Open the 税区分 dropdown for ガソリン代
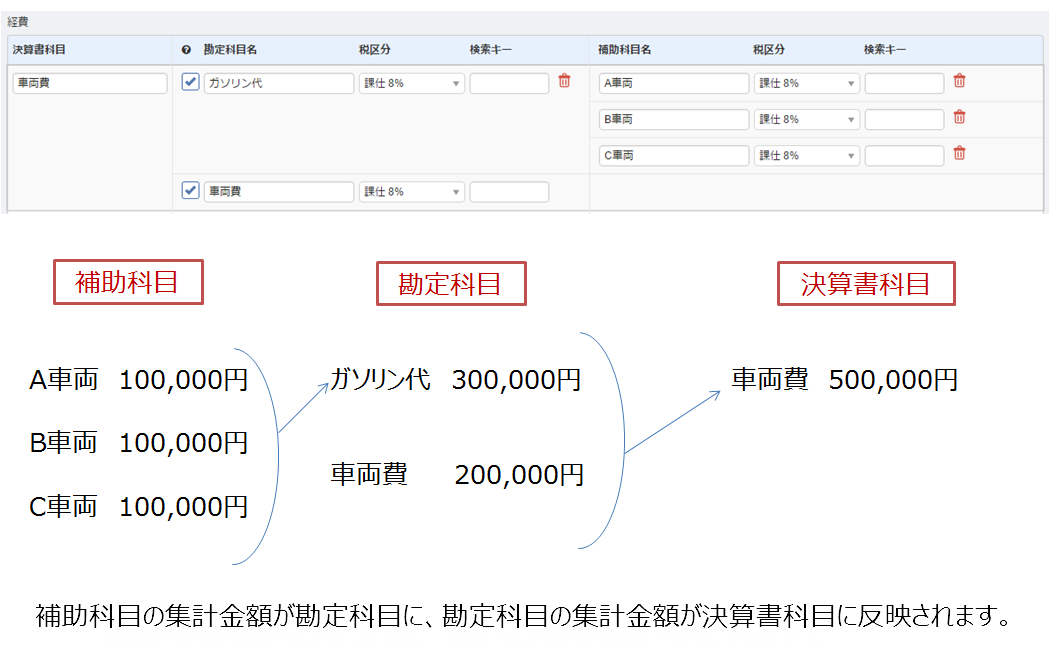 tap(411, 84)
